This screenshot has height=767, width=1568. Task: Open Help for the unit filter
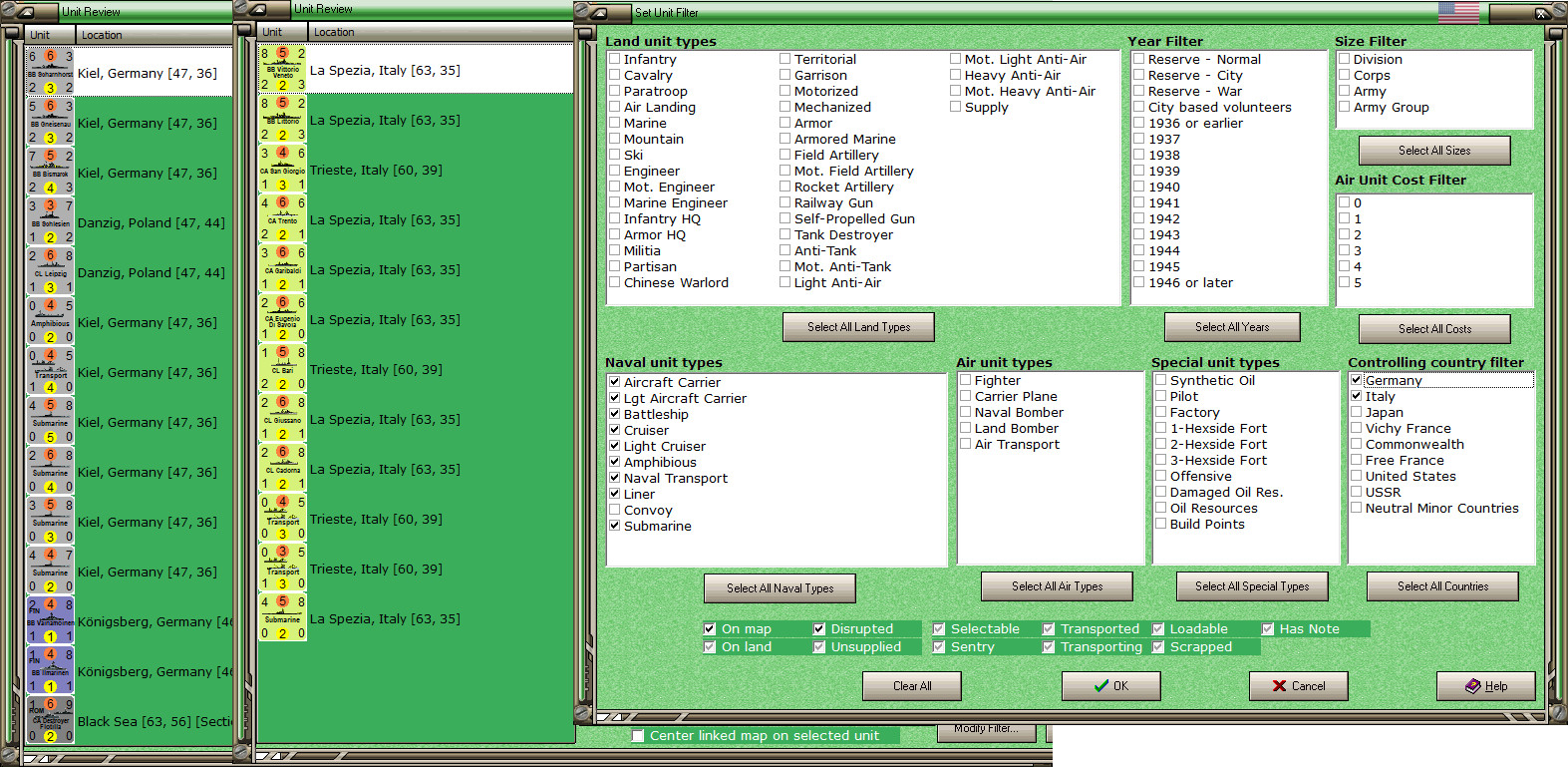1485,686
